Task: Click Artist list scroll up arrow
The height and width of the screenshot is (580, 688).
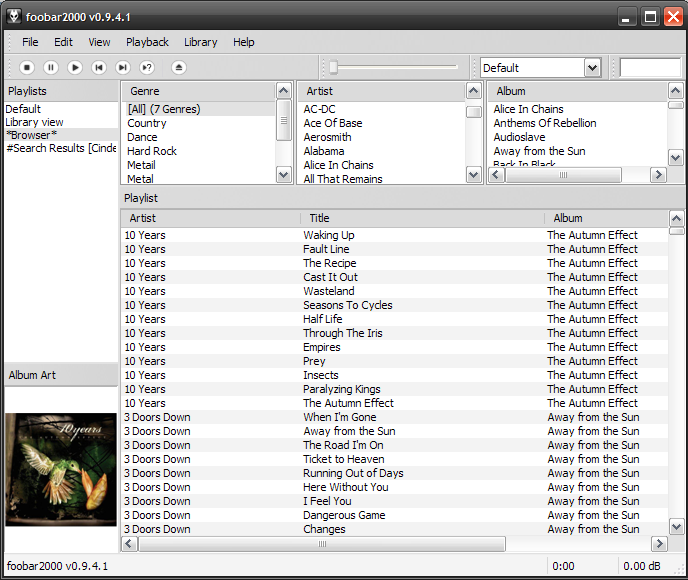Action: tap(473, 91)
